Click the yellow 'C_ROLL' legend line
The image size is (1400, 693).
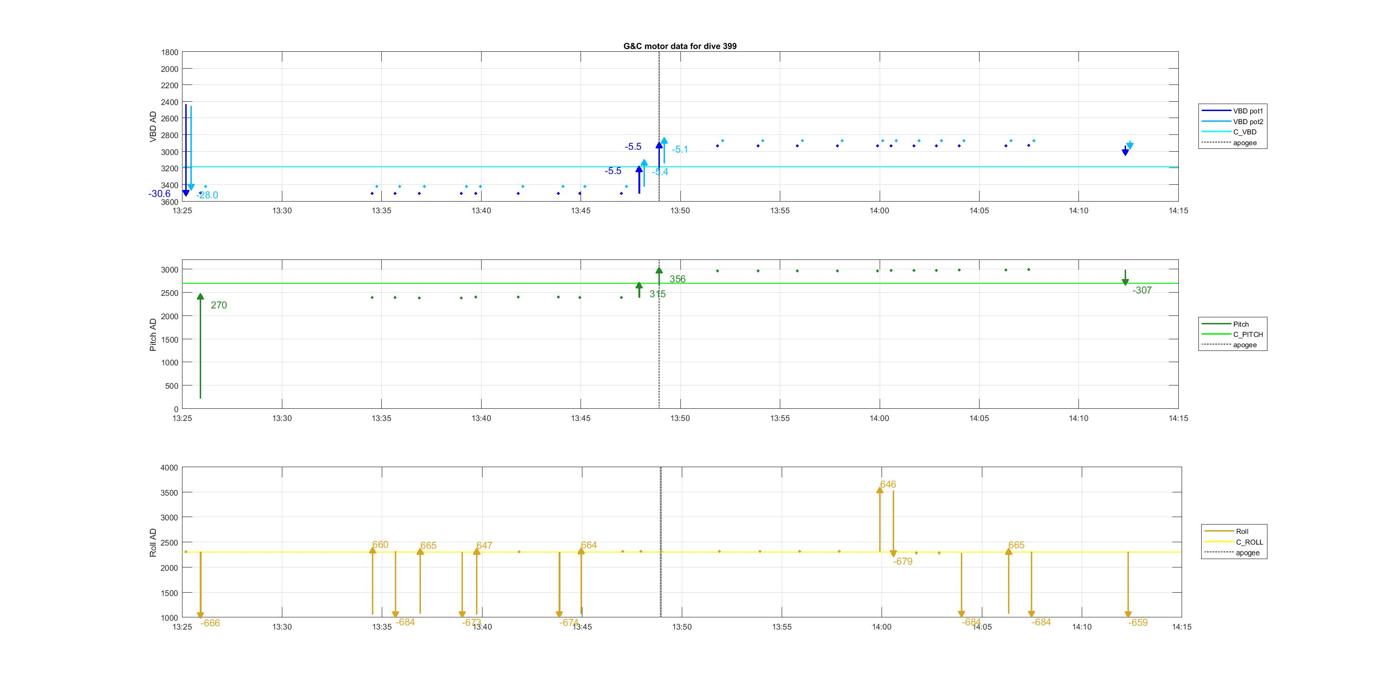pos(1220,542)
